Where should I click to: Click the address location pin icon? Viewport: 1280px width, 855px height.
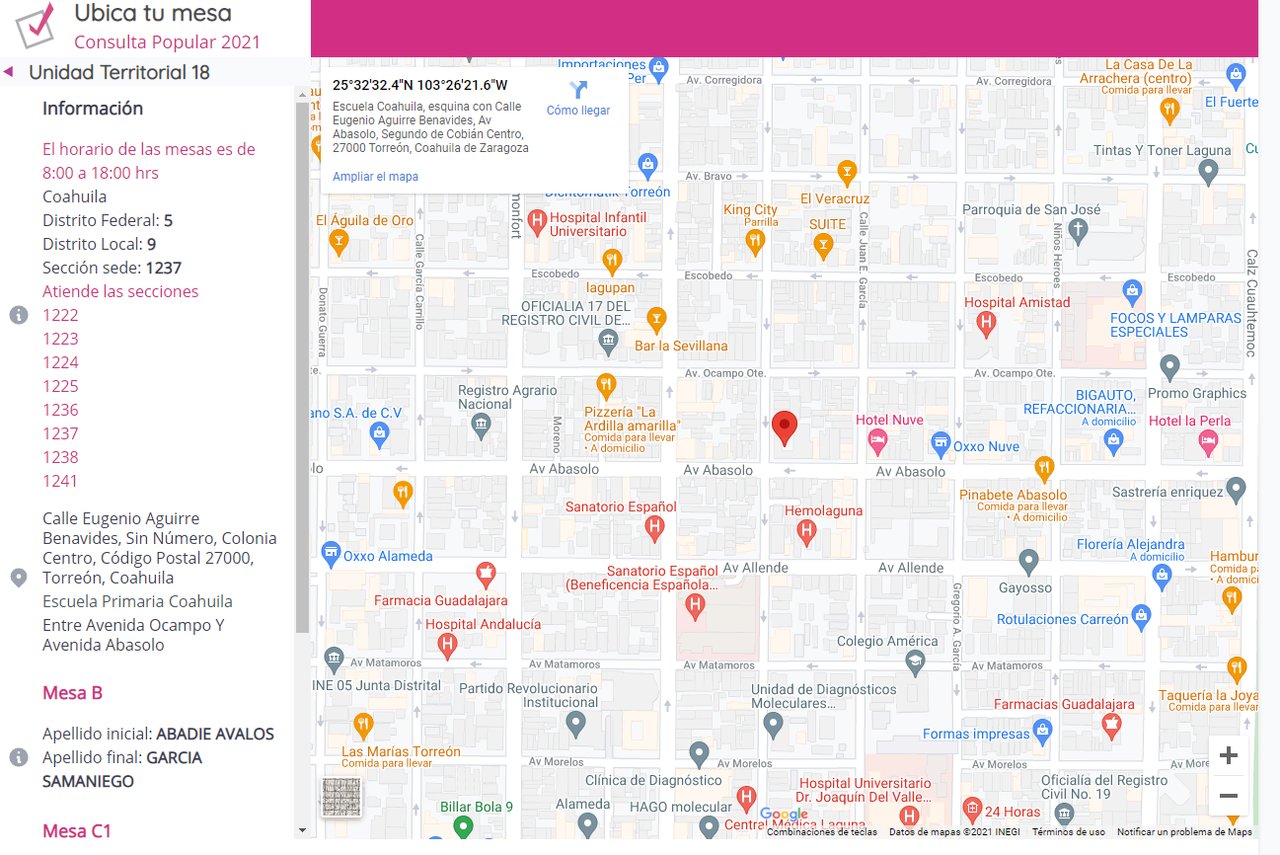tap(18, 578)
